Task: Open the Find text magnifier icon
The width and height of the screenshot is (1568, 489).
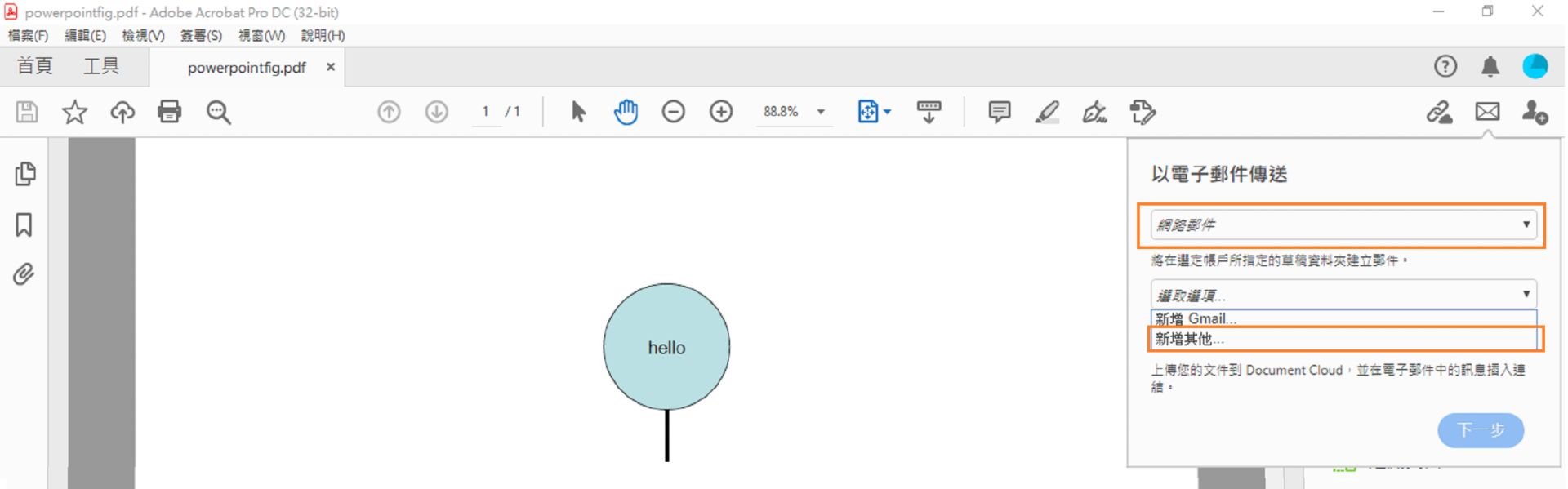Action: [x=218, y=112]
